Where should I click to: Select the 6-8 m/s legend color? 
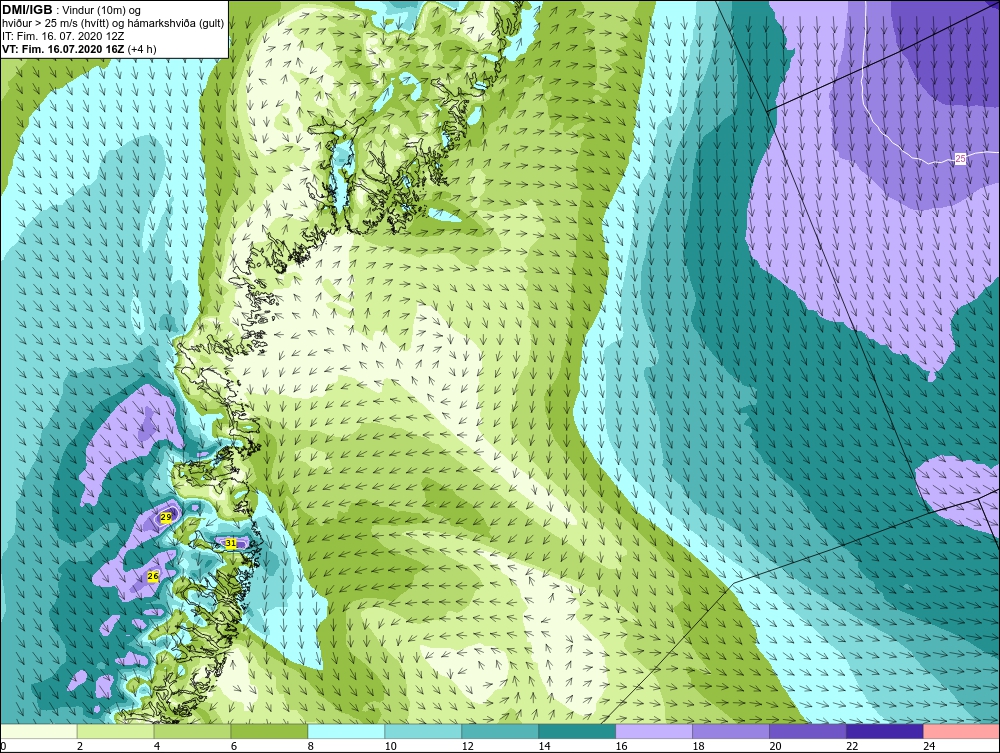point(269,731)
